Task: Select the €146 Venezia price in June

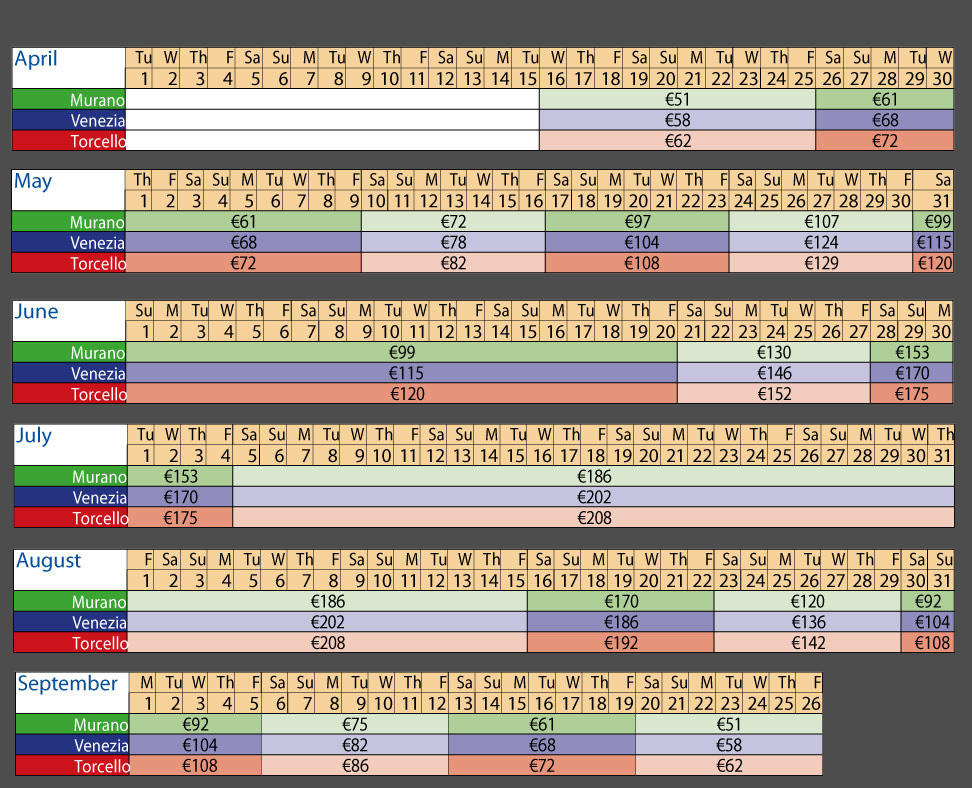Action: click(x=774, y=373)
